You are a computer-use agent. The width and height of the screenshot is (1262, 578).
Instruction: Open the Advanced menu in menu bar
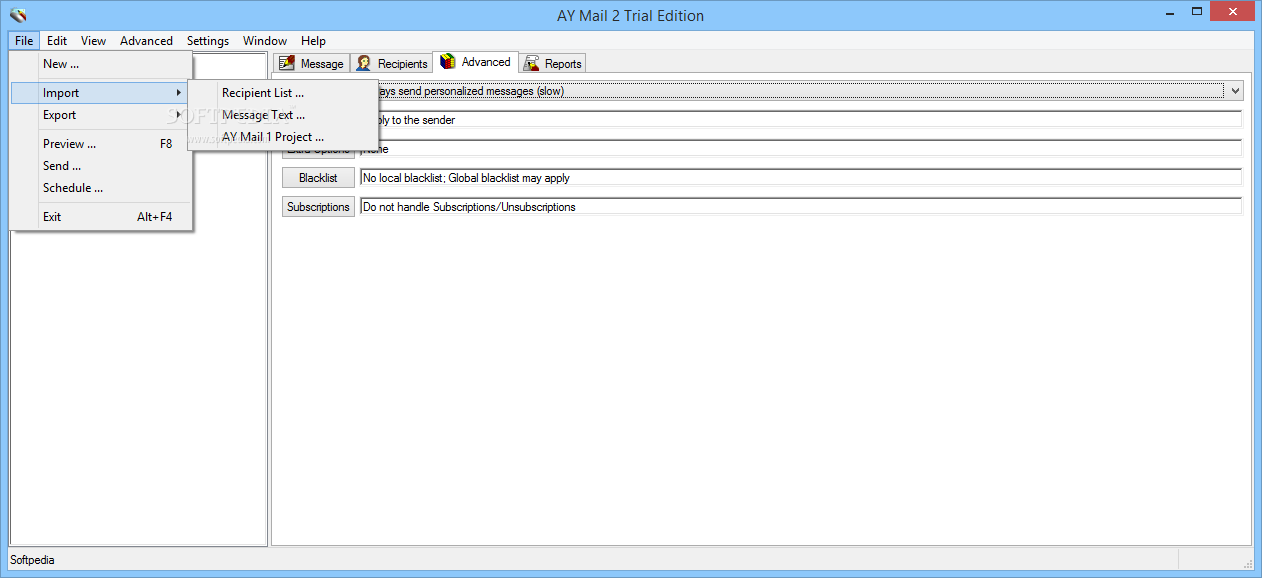[146, 41]
